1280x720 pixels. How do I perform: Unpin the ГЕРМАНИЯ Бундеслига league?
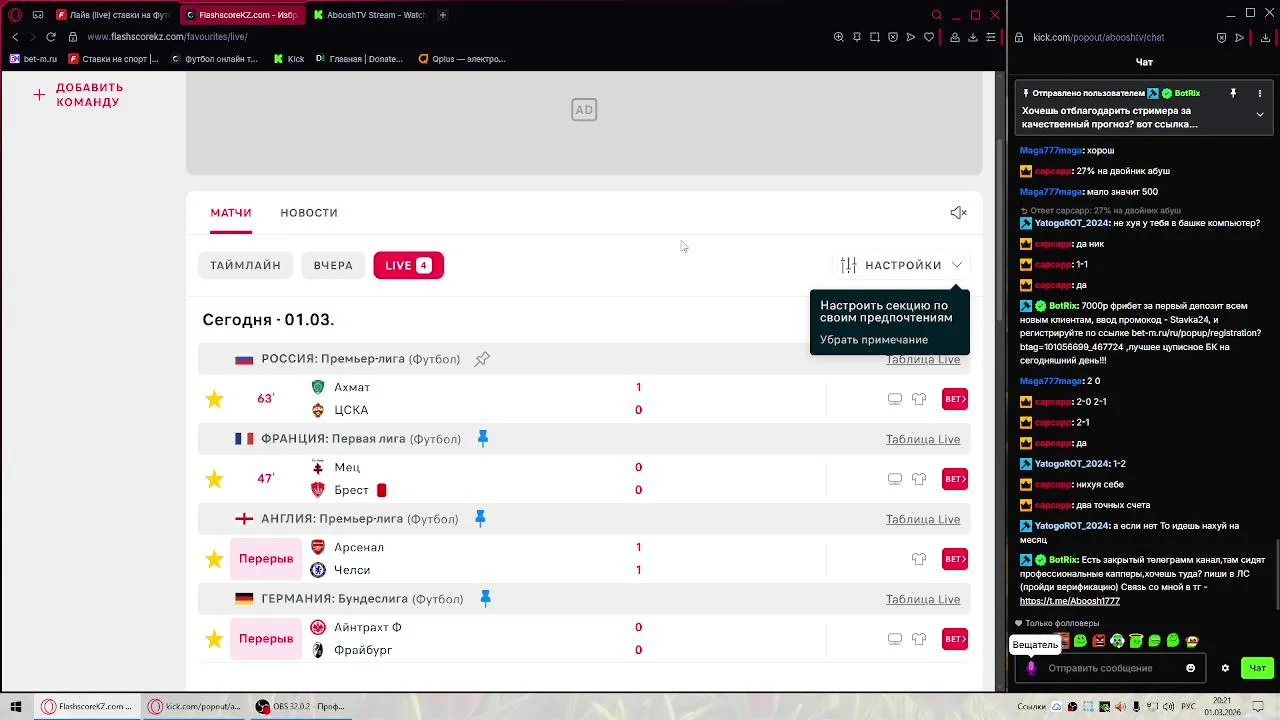485,598
